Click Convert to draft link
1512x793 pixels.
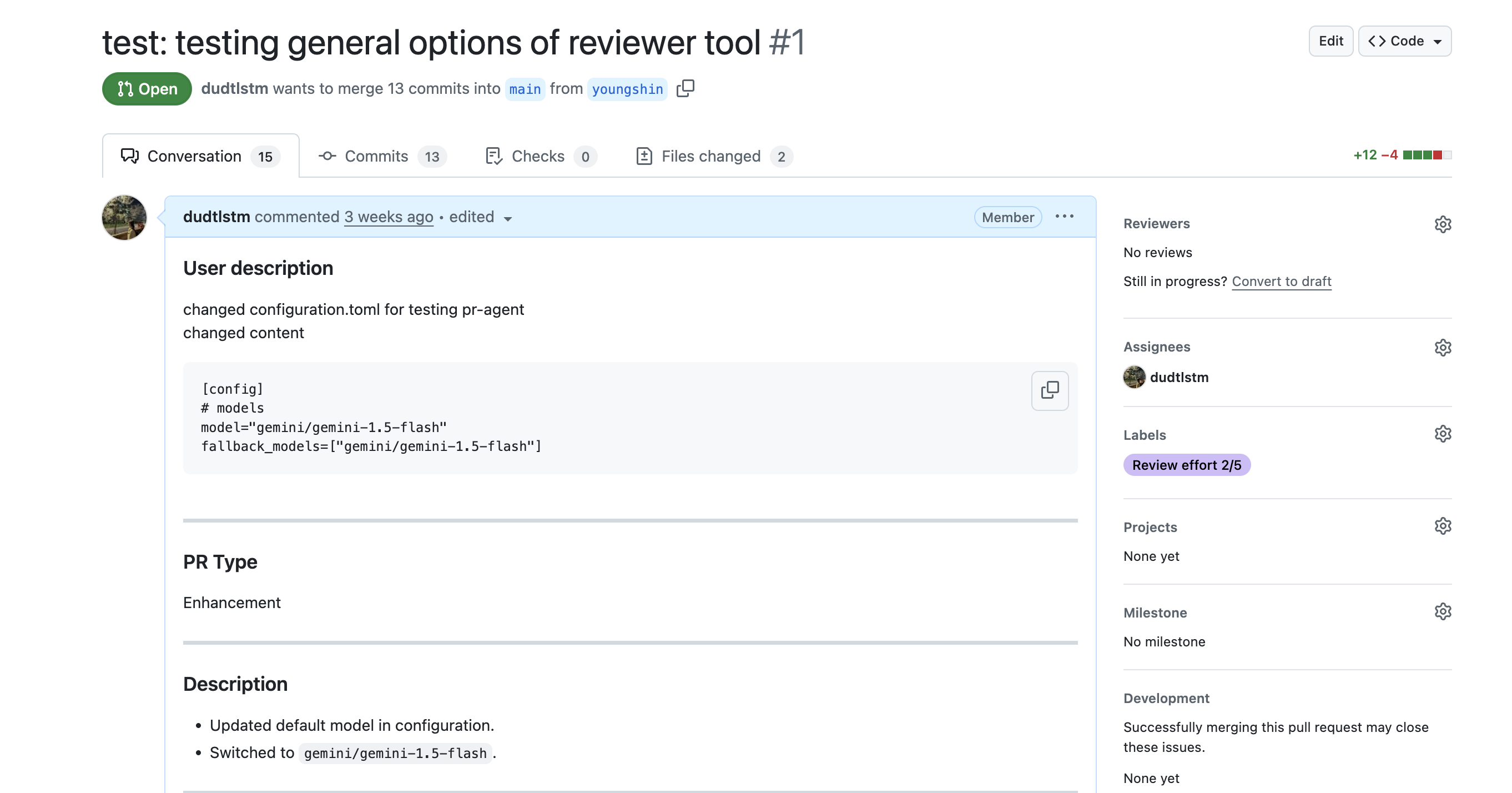click(x=1281, y=282)
